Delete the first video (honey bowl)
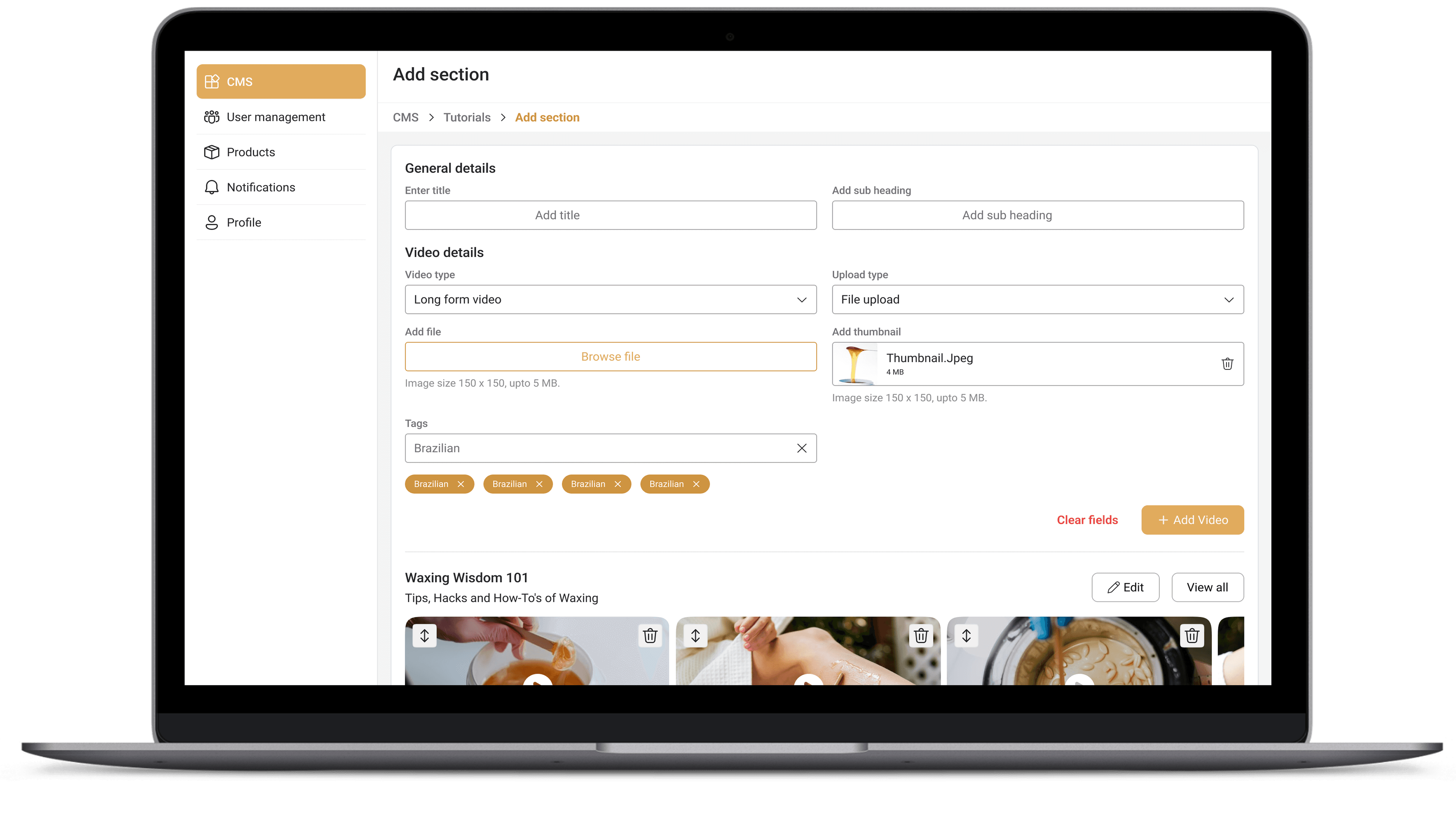 pyautogui.click(x=650, y=636)
